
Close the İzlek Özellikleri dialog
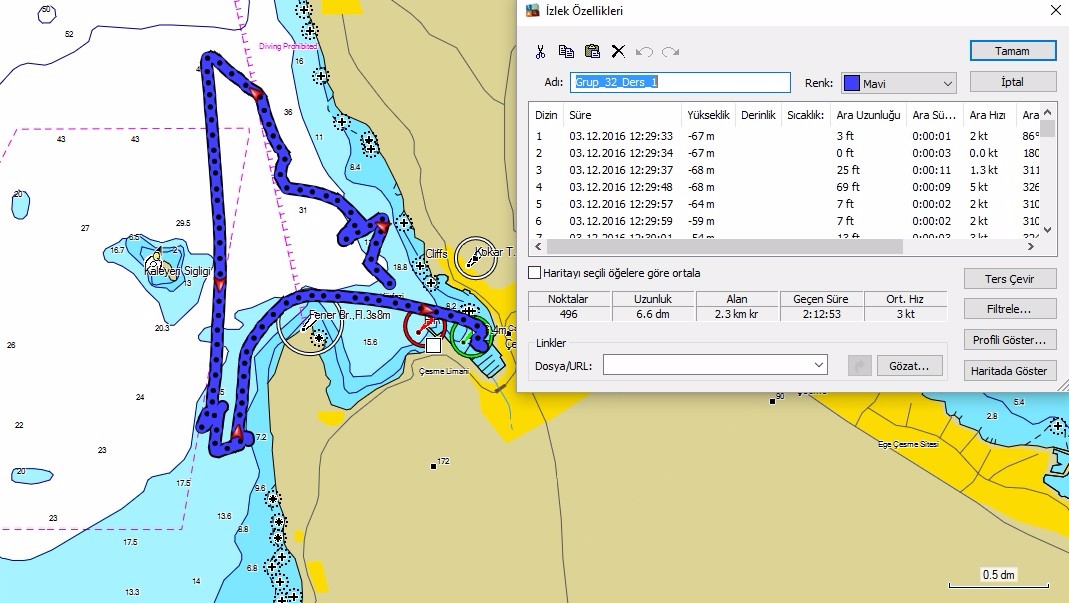coord(1055,10)
